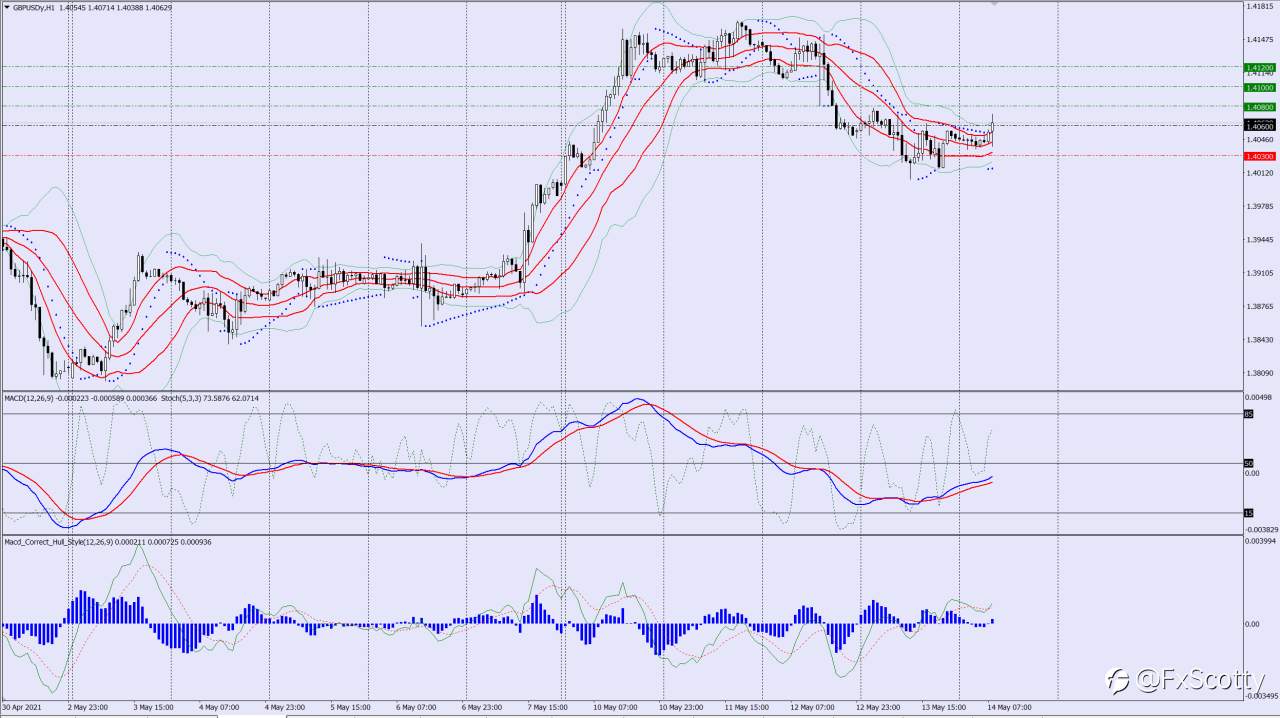Click the 0.003994 Hull MACD scale value
This screenshot has height=718, width=1280.
(x=1259, y=541)
